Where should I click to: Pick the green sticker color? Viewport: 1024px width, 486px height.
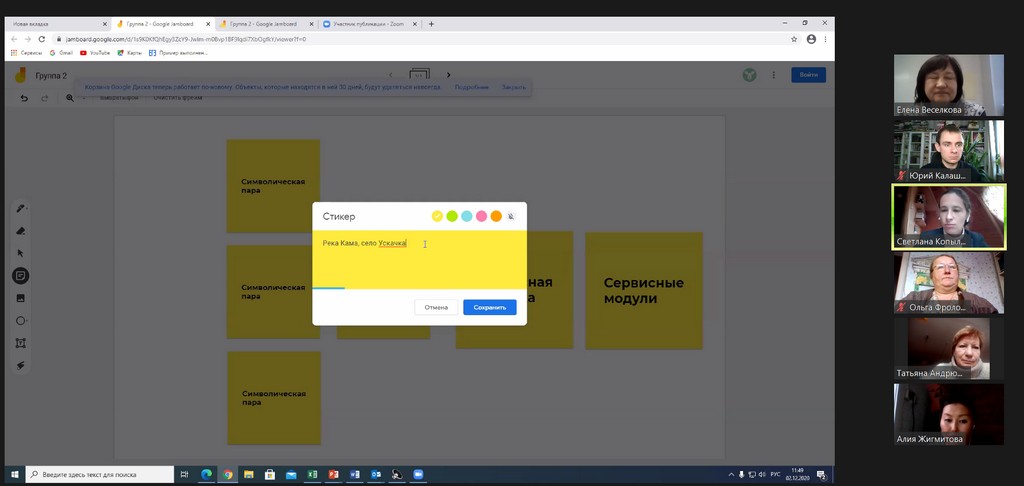click(452, 216)
